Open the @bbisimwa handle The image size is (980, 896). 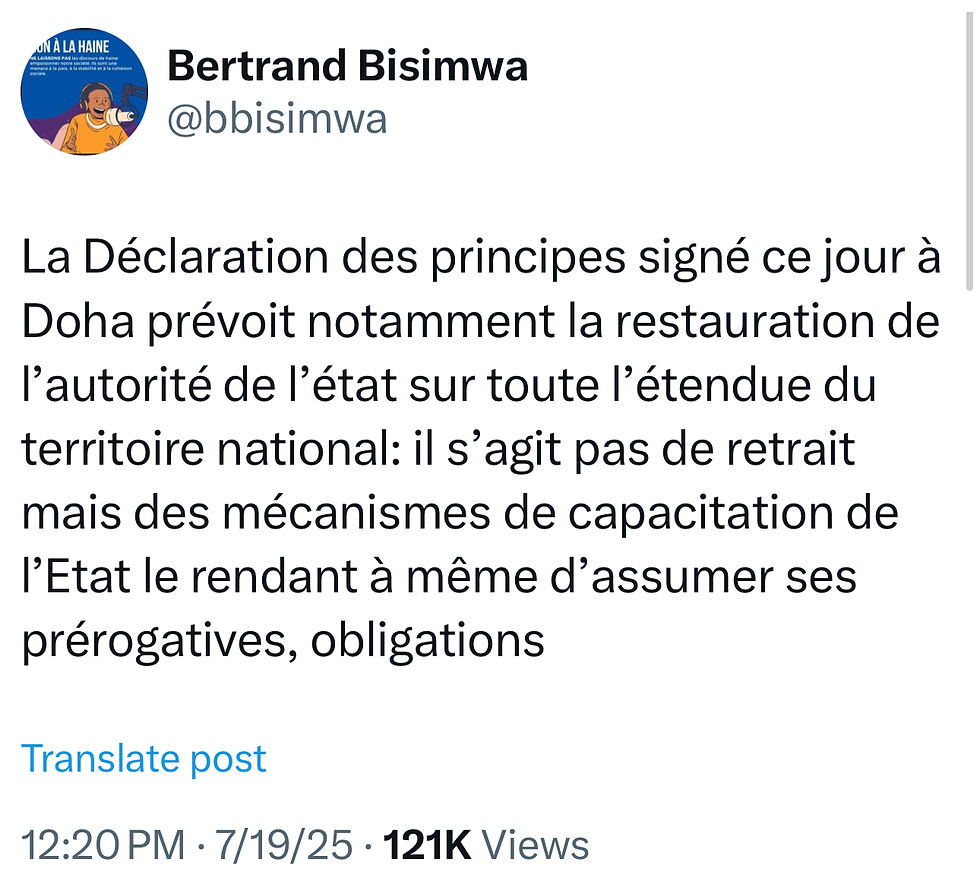tap(277, 119)
